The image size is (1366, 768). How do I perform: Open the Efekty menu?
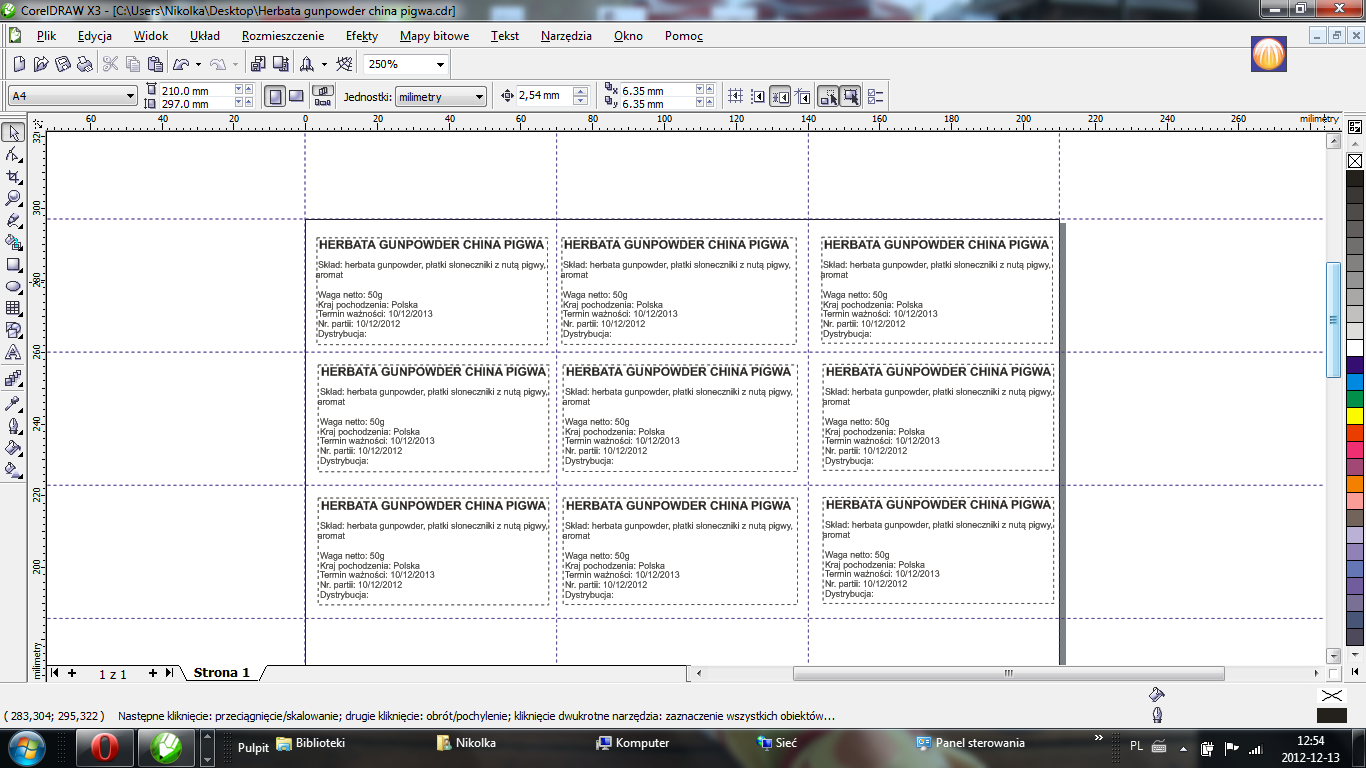pyautogui.click(x=361, y=36)
